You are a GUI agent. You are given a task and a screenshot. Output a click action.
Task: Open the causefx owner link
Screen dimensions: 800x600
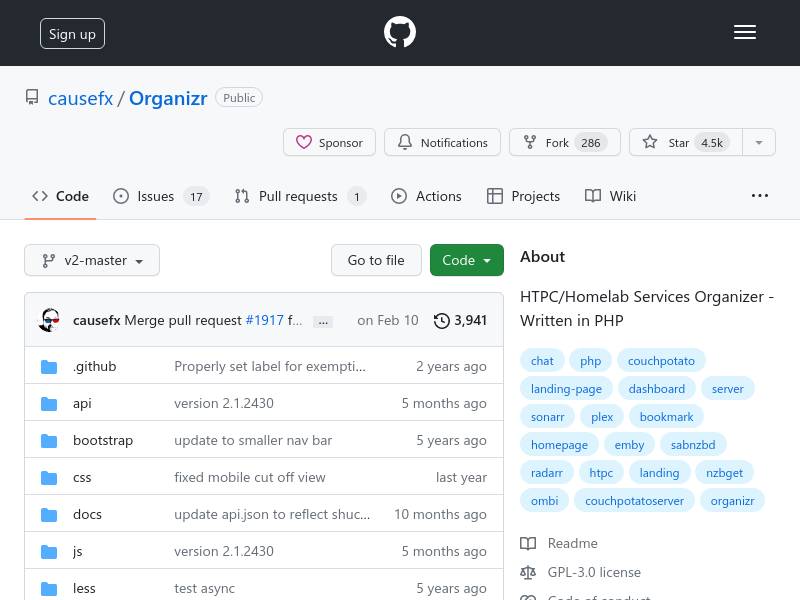[81, 98]
